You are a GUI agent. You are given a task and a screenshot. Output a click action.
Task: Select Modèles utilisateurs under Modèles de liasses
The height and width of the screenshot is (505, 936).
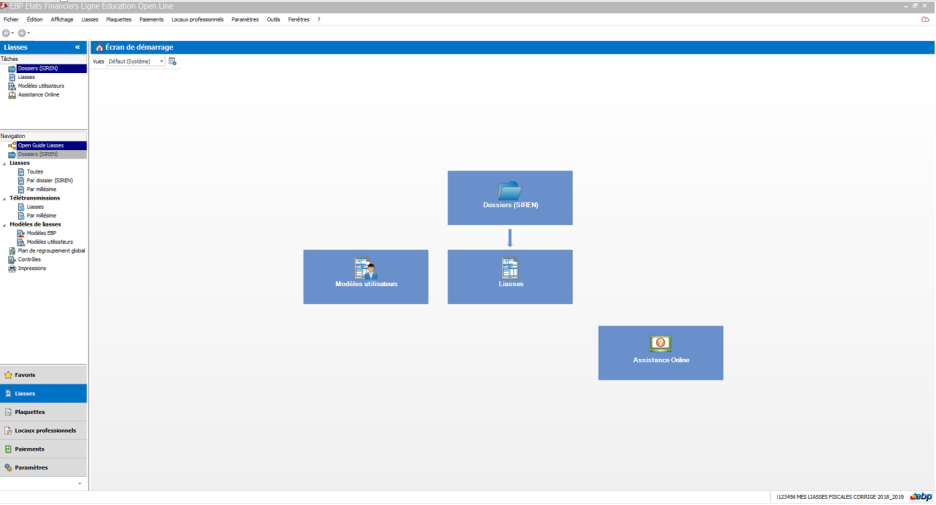(x=50, y=242)
